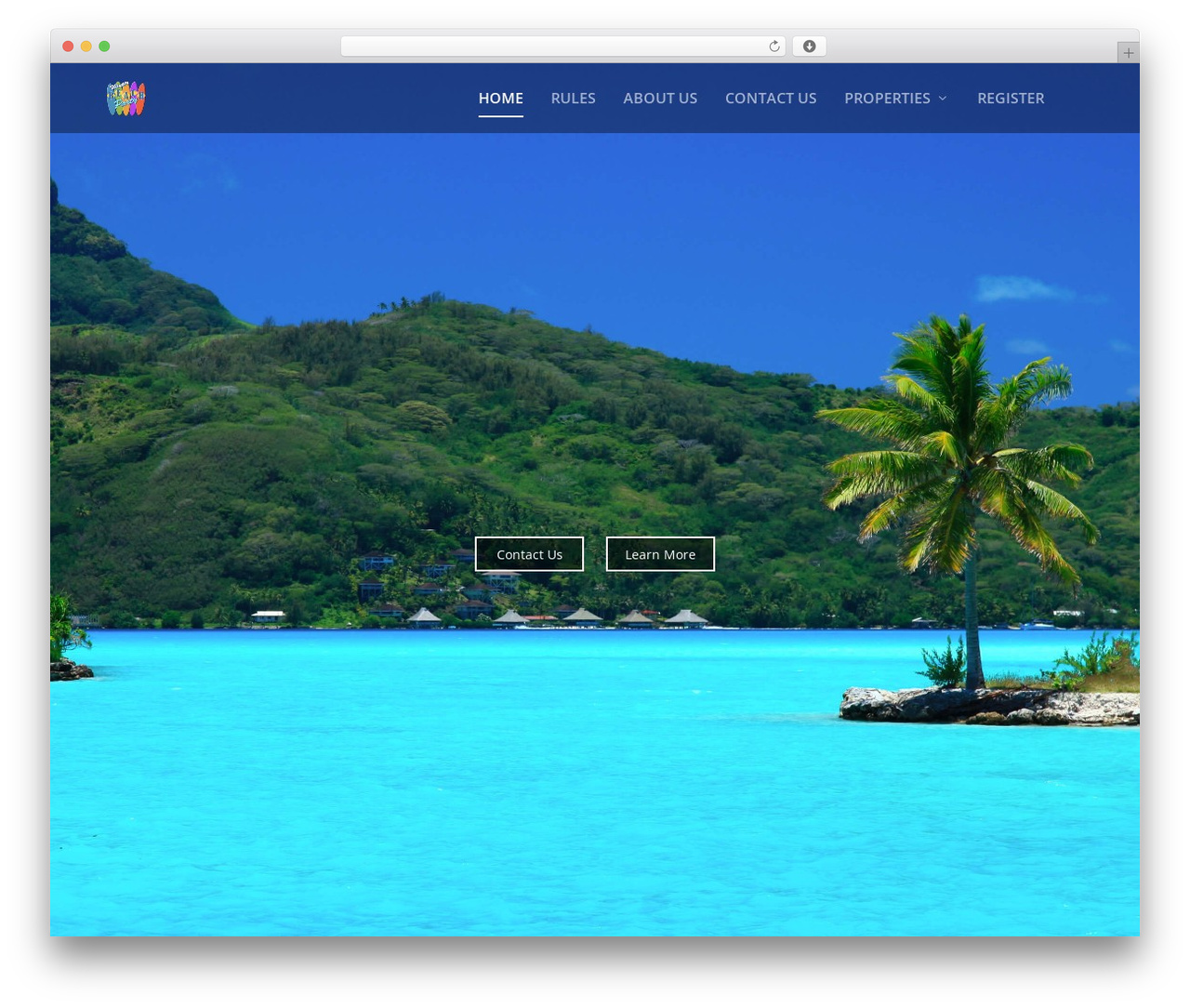Open the REGISTER page

pos(1011,98)
